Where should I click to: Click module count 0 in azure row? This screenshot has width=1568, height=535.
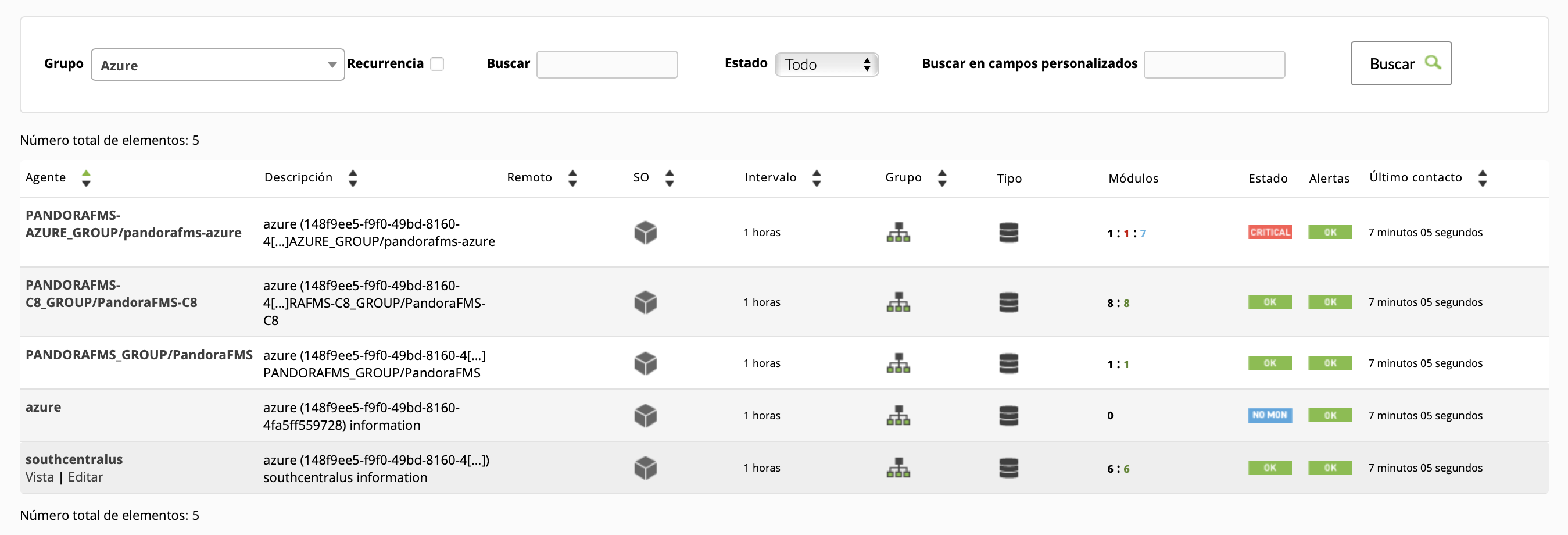(x=1110, y=416)
